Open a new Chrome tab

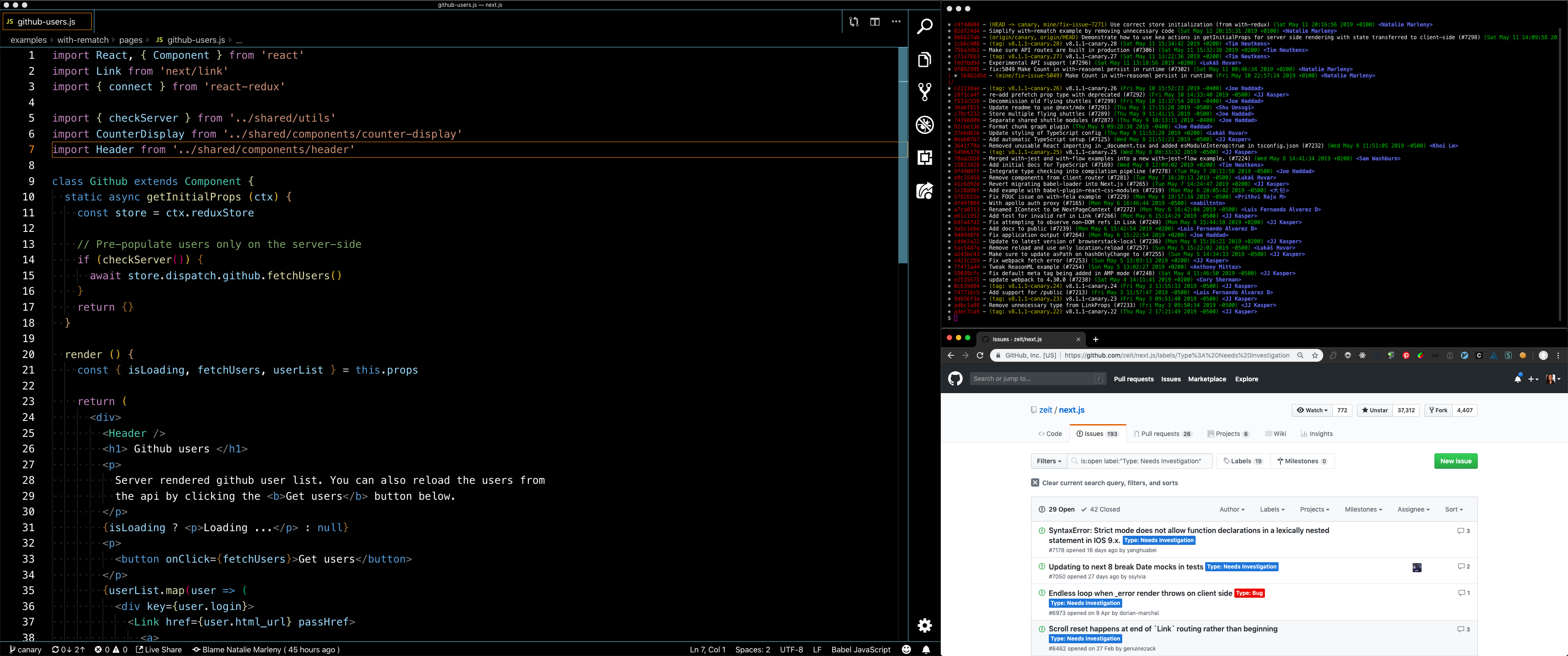pos(1096,339)
